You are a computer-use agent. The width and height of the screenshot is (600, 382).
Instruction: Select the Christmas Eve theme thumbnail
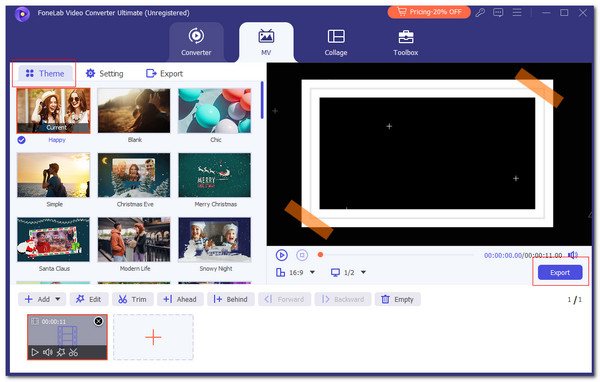[134, 175]
